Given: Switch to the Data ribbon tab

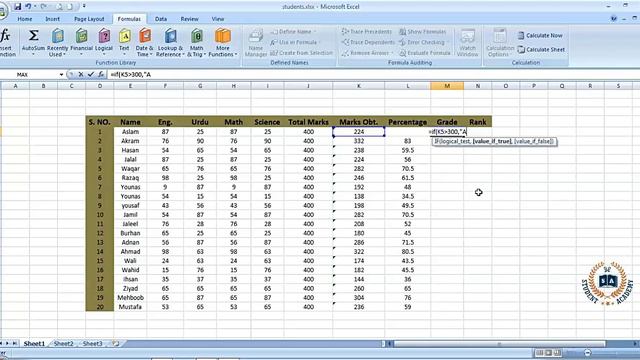Looking at the screenshot, I should click(160, 19).
